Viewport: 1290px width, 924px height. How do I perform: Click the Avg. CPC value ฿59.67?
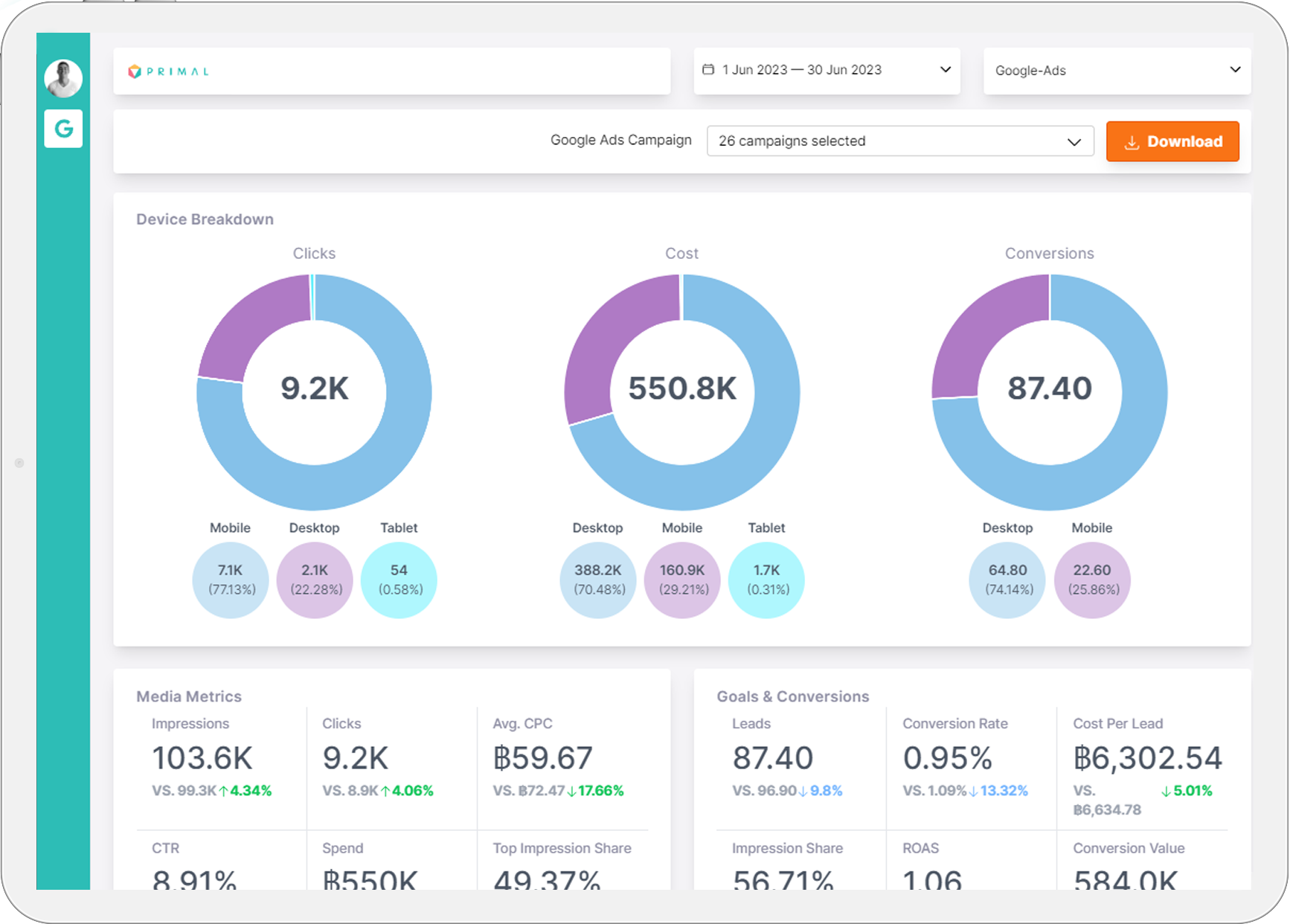click(x=542, y=758)
